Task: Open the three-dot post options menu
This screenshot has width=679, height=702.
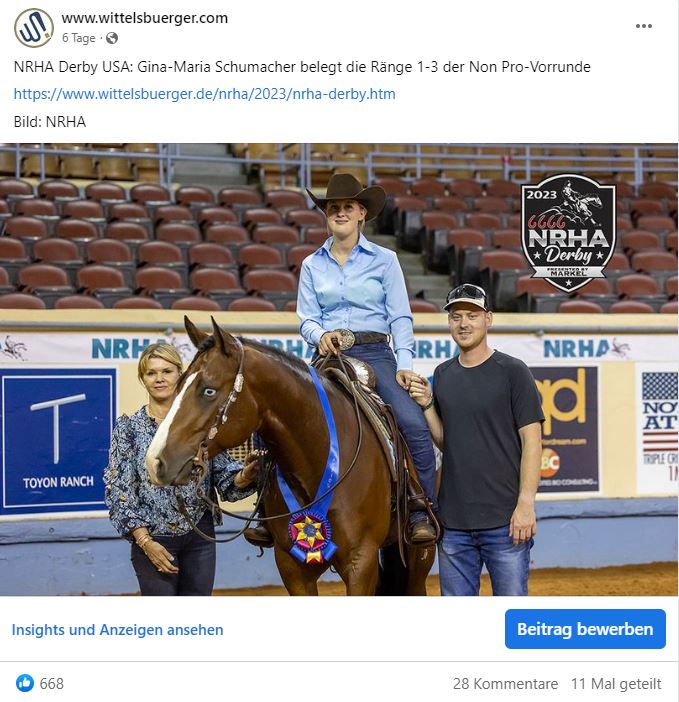Action: click(x=644, y=26)
